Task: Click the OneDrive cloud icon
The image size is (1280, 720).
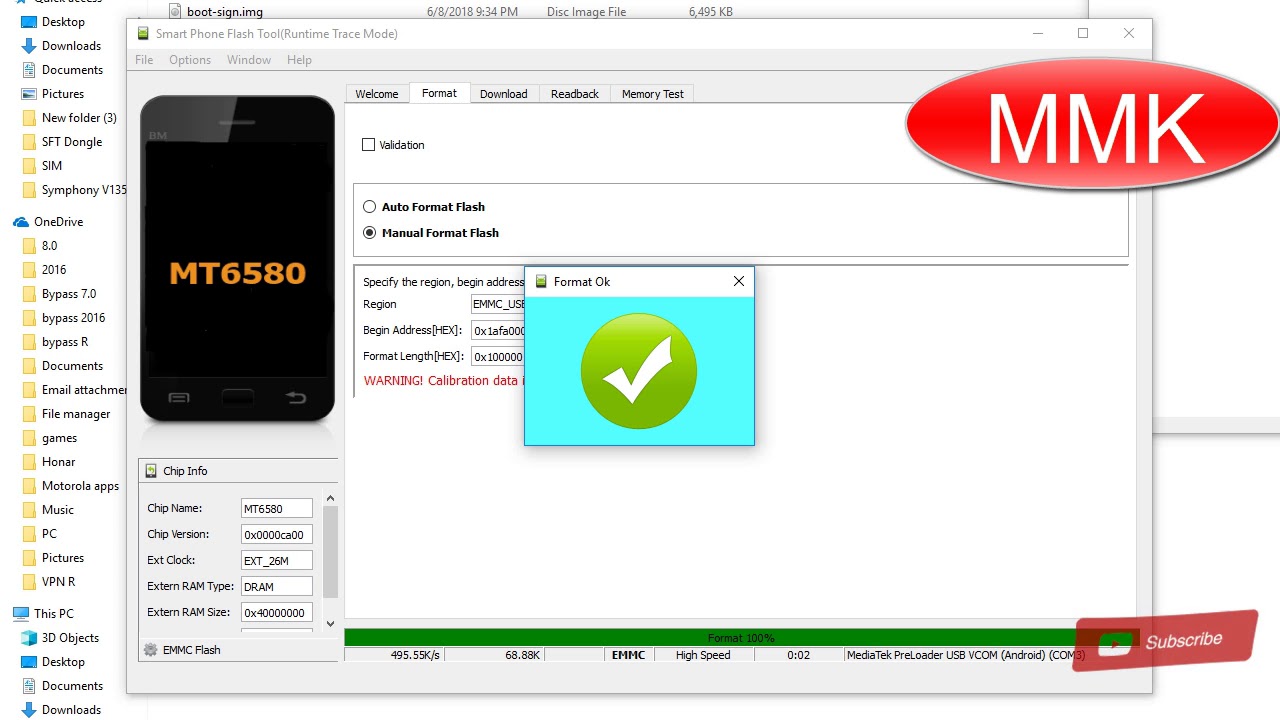Action: coord(21,222)
